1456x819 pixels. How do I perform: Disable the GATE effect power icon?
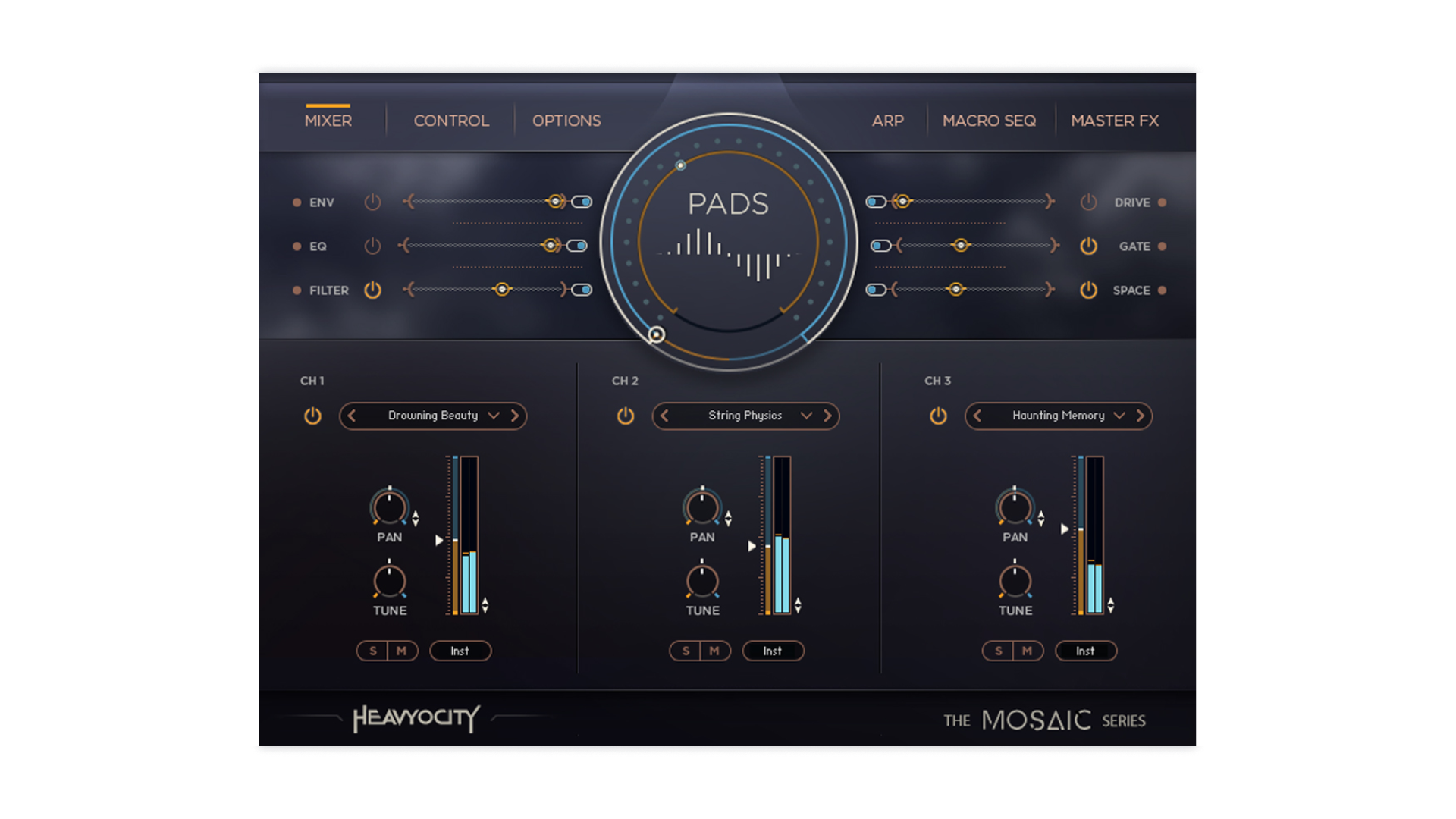click(x=1087, y=246)
